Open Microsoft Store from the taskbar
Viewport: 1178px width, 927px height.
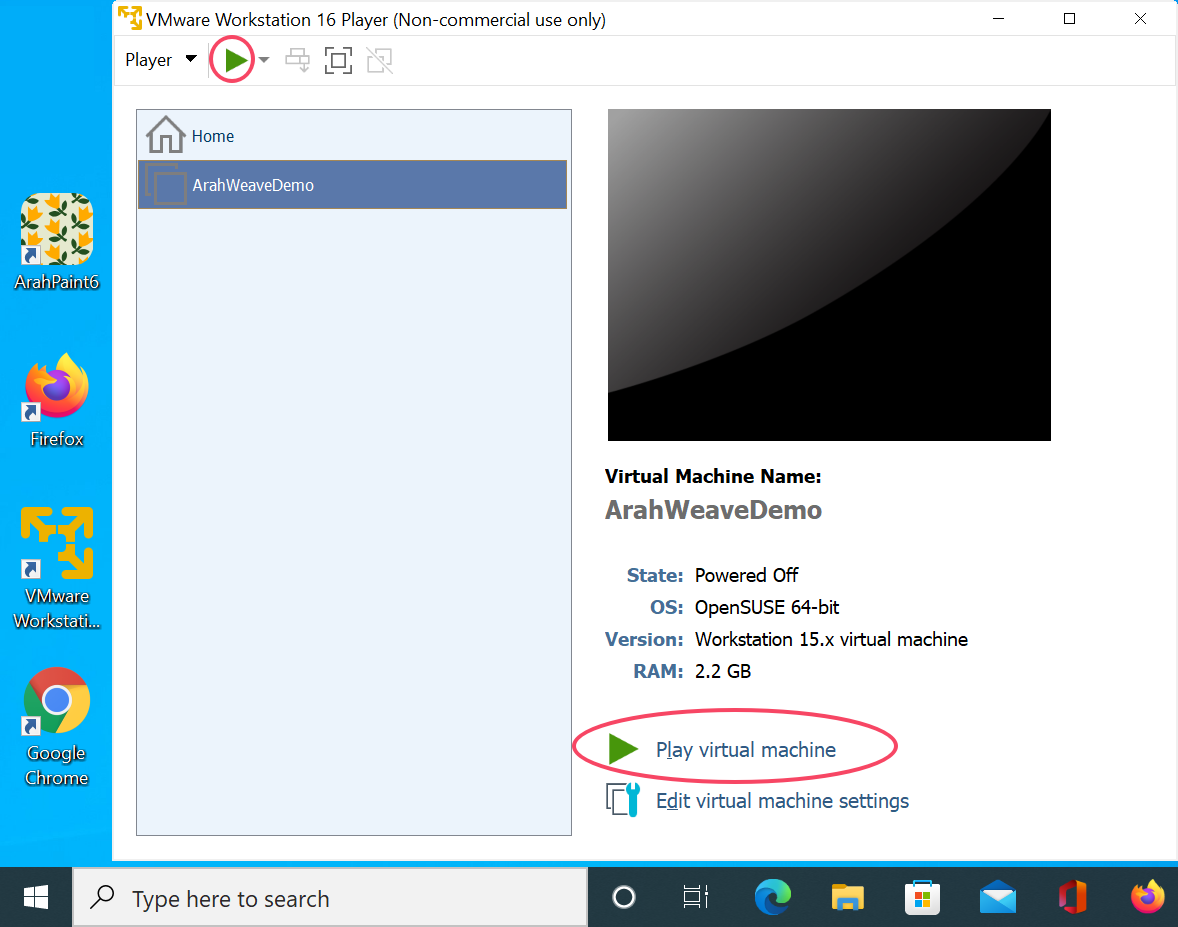923,898
